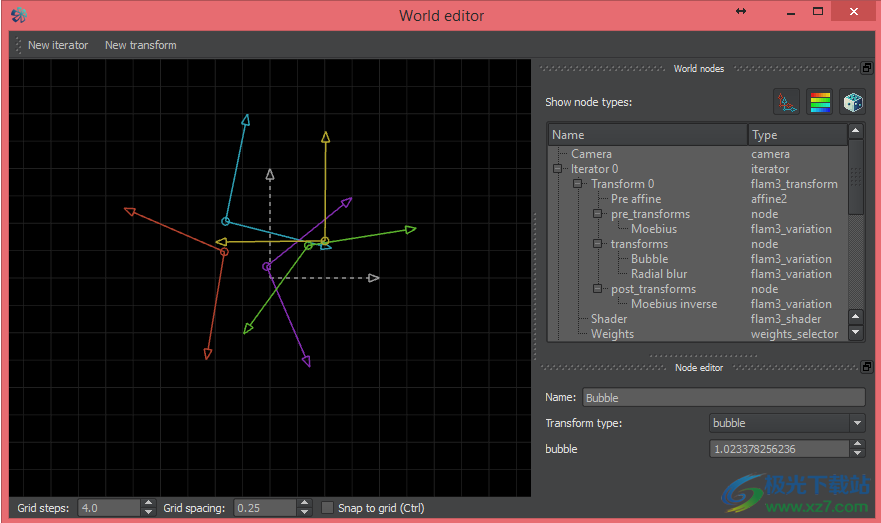
Task: Click the tree vertical scrollbar thumb
Action: [x=855, y=177]
